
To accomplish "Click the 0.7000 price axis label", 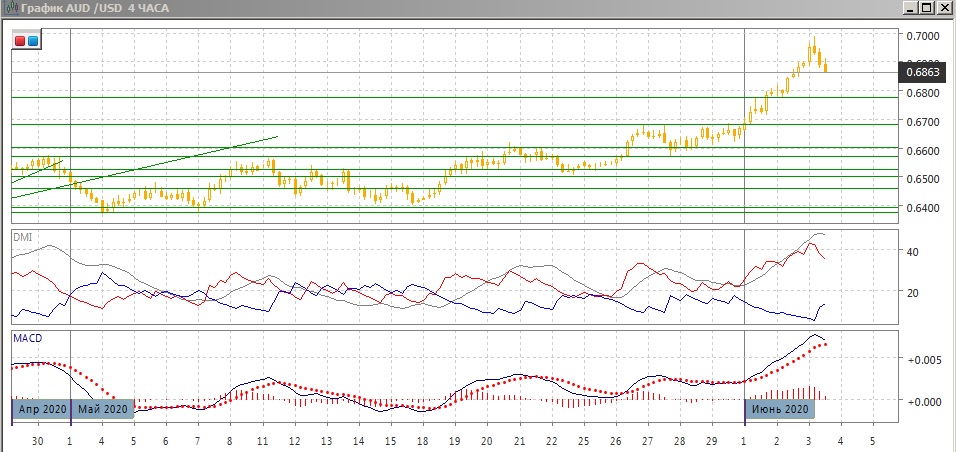I will click(922, 36).
